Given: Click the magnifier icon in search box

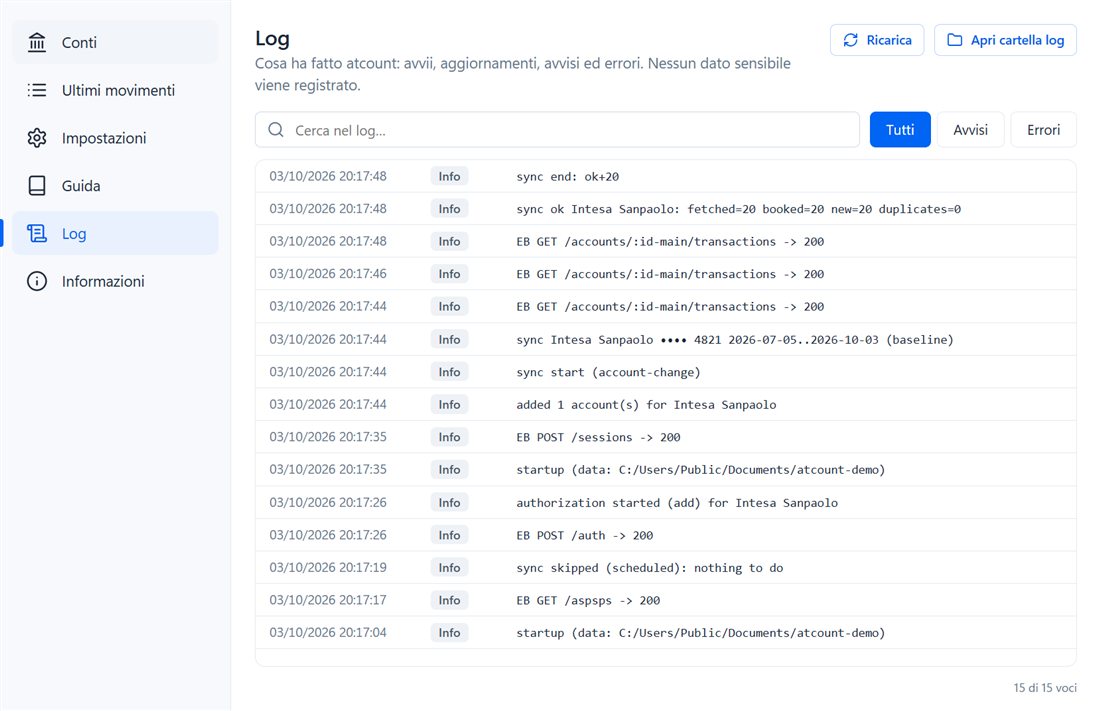Looking at the screenshot, I should [x=276, y=130].
